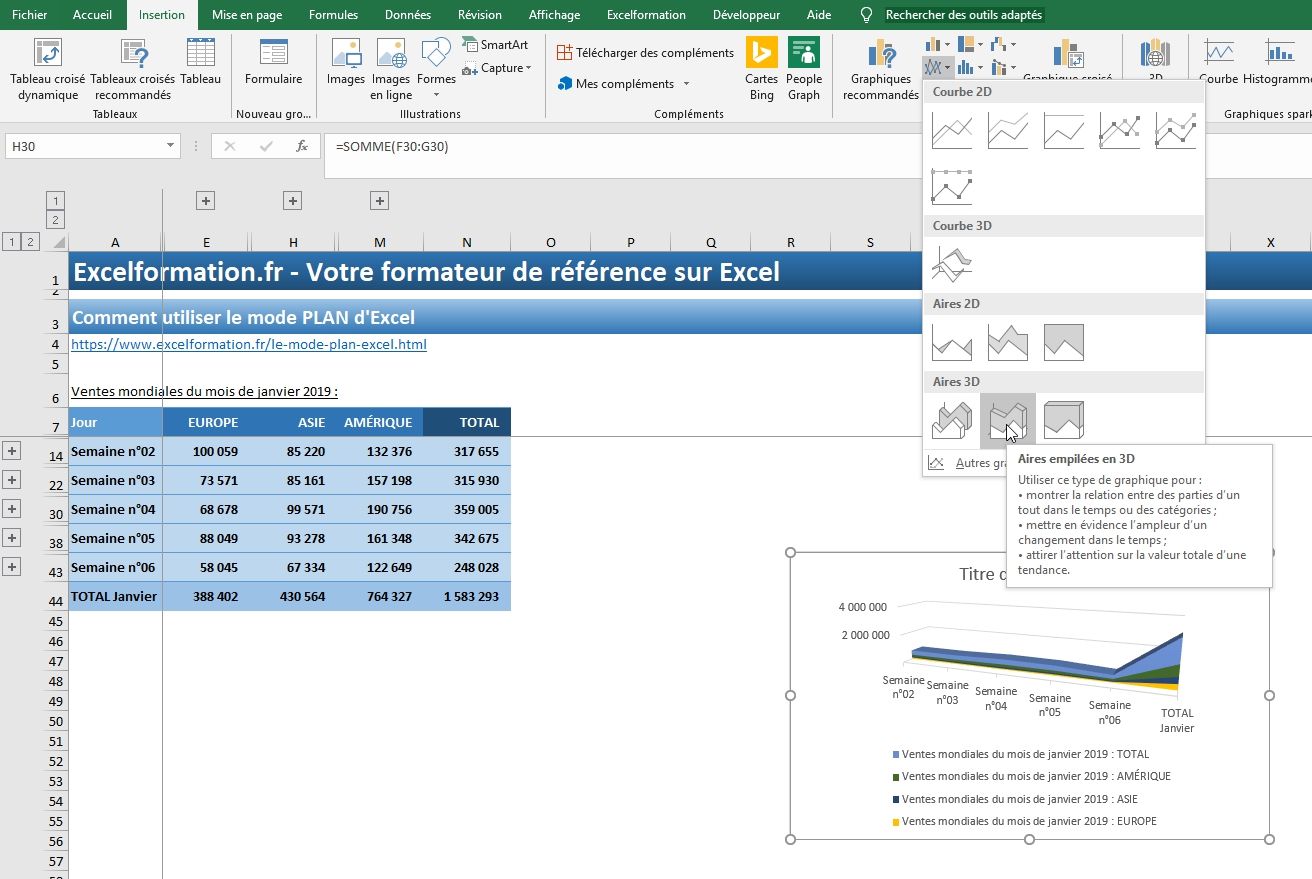Expand the Capture dropdown menu
The image size is (1312, 879).
pyautogui.click(x=505, y=68)
